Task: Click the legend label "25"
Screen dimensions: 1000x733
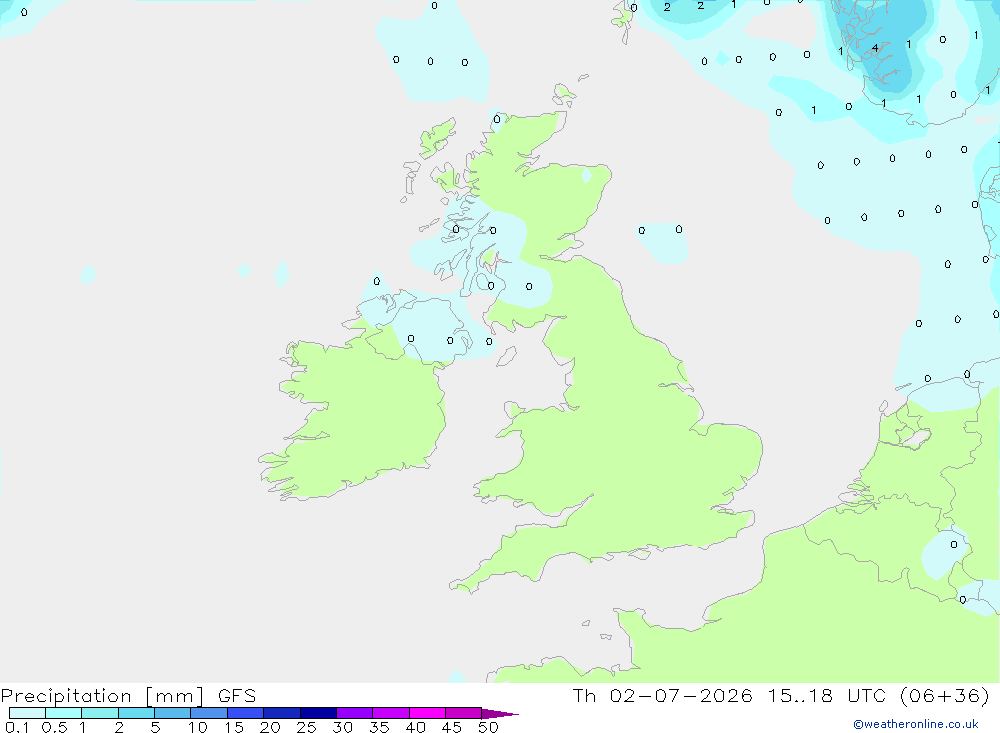Action: (307, 727)
